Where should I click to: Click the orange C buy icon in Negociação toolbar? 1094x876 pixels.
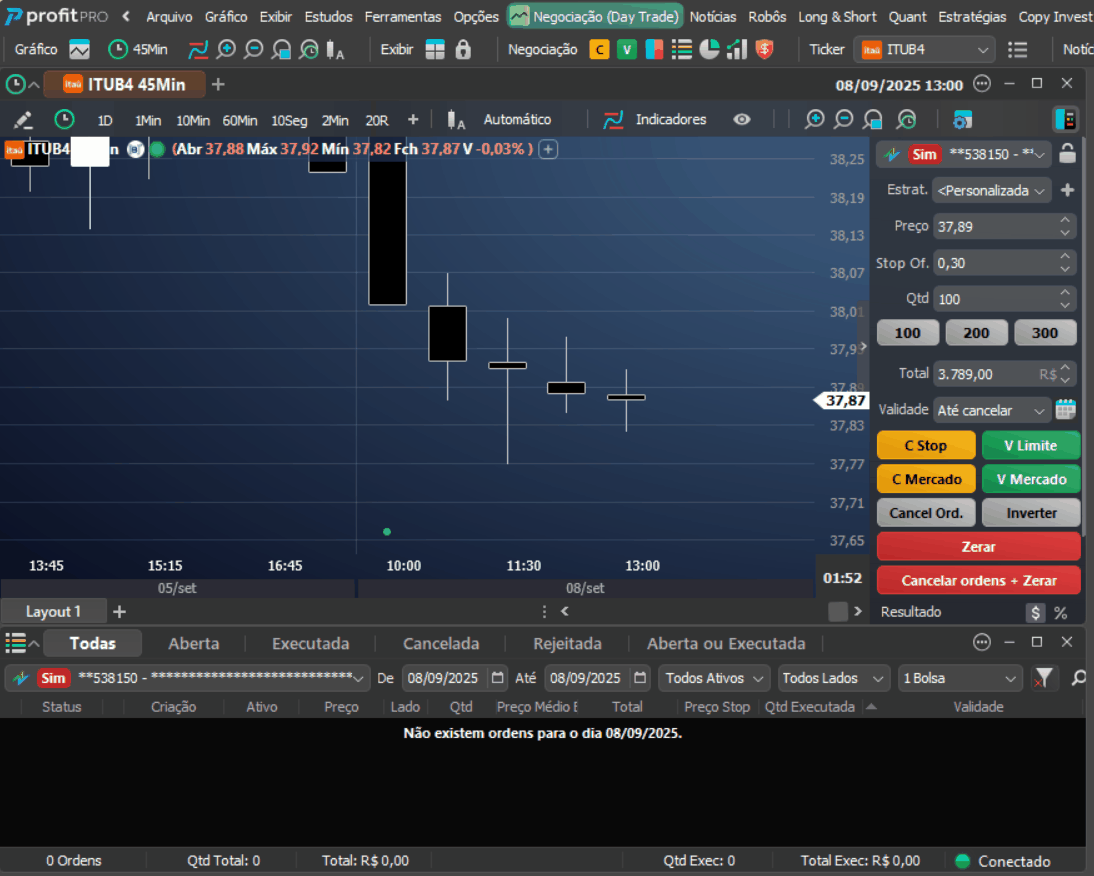[x=599, y=50]
